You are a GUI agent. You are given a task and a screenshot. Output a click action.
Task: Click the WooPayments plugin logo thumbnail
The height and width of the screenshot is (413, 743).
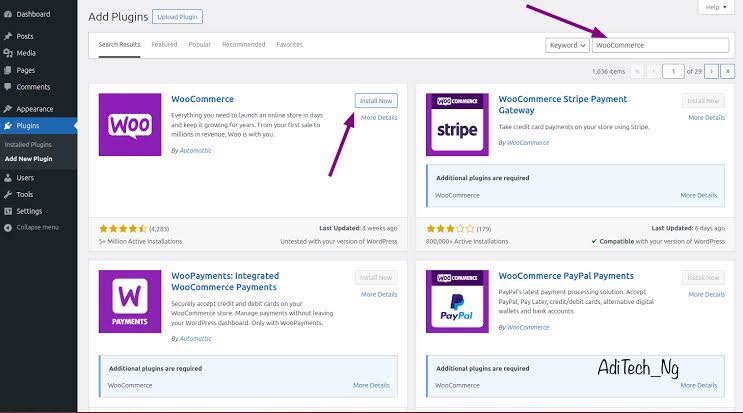click(x=130, y=301)
